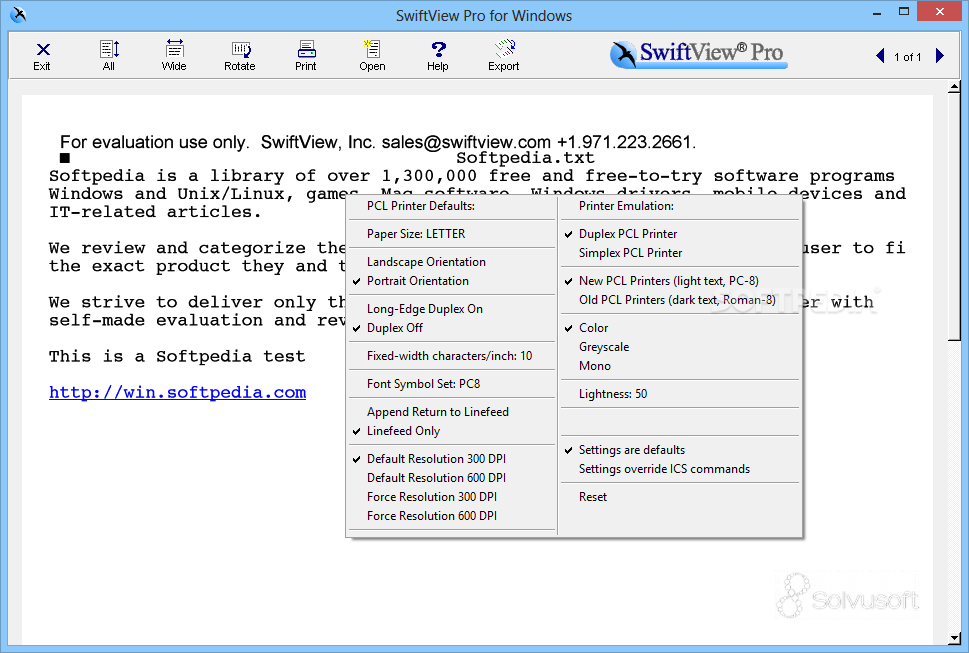Click the SwiftView title bar app icon
969x653 pixels.
pos(18,14)
